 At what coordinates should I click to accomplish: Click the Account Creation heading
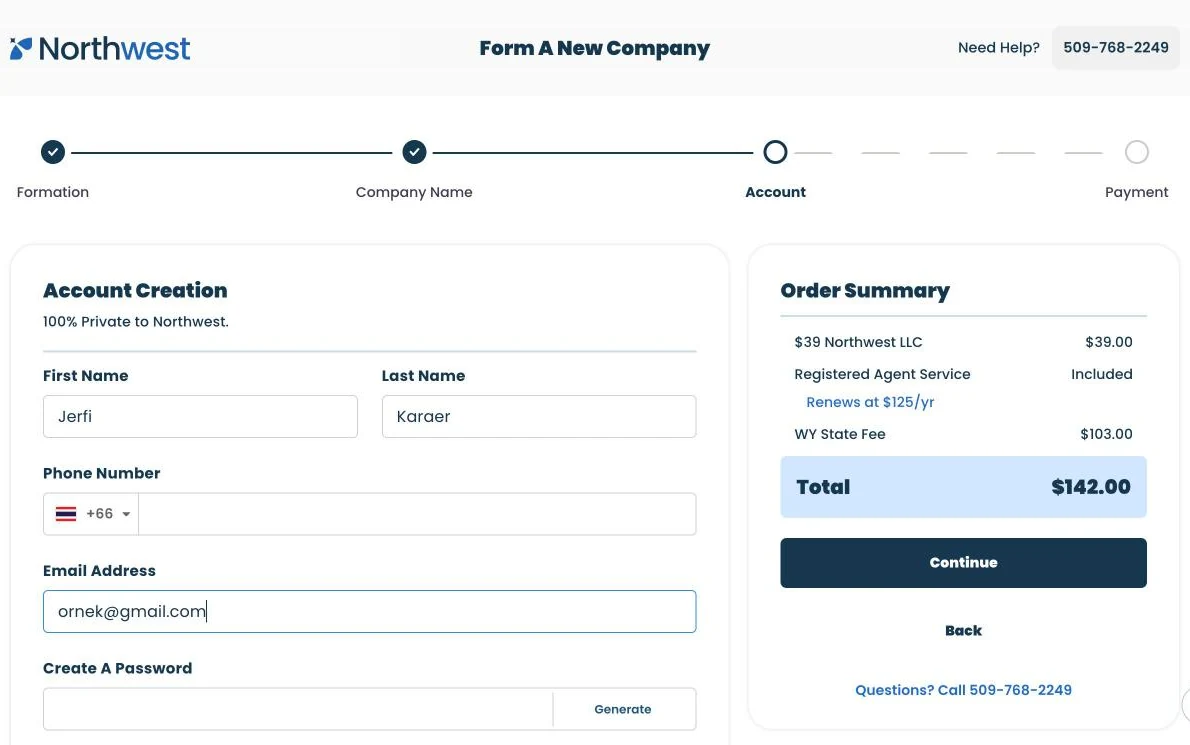(x=135, y=291)
